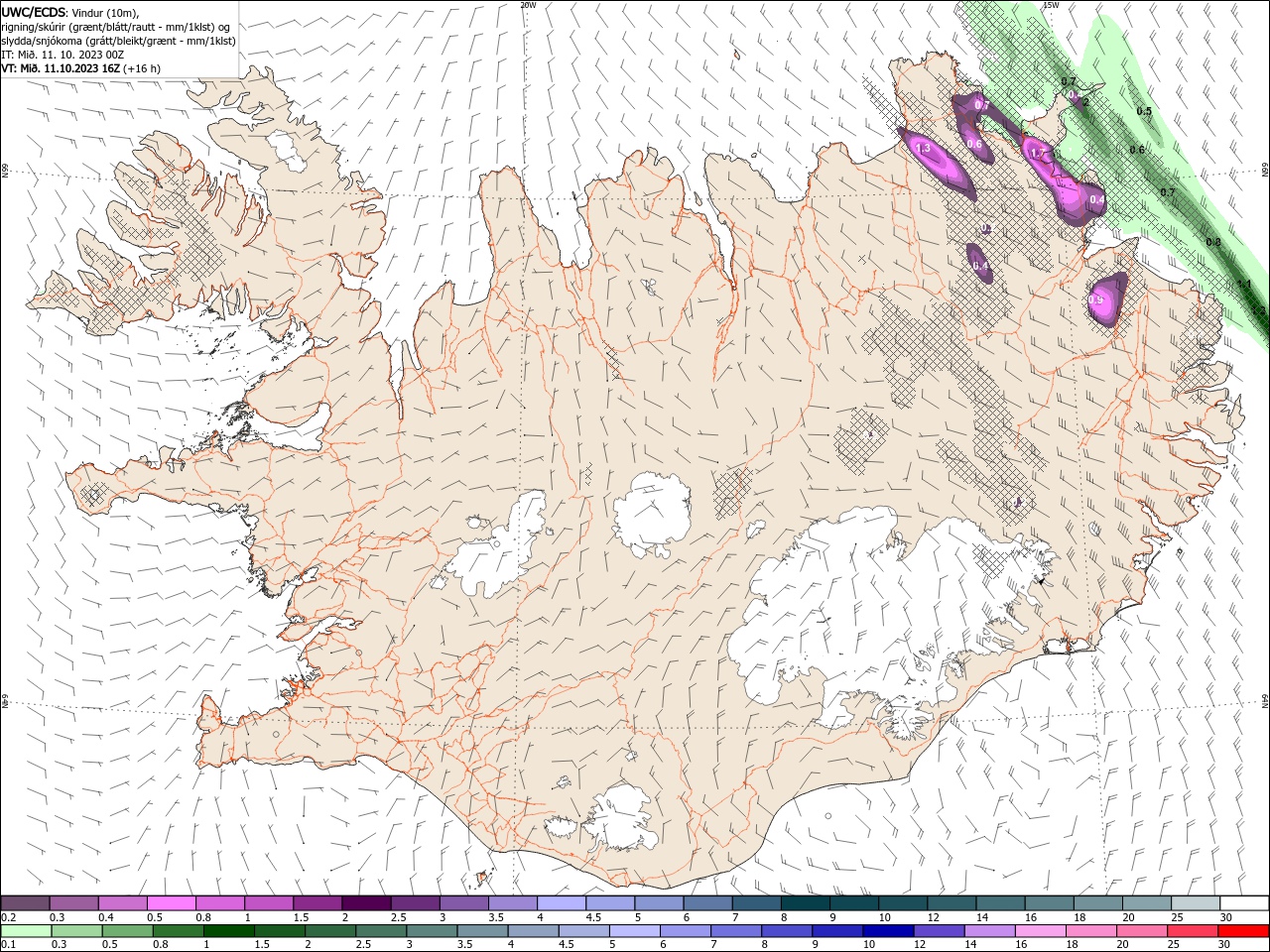
Task: Select the 'VT: Mið. 11.10.2023 16Z' line
Action: (x=60, y=68)
